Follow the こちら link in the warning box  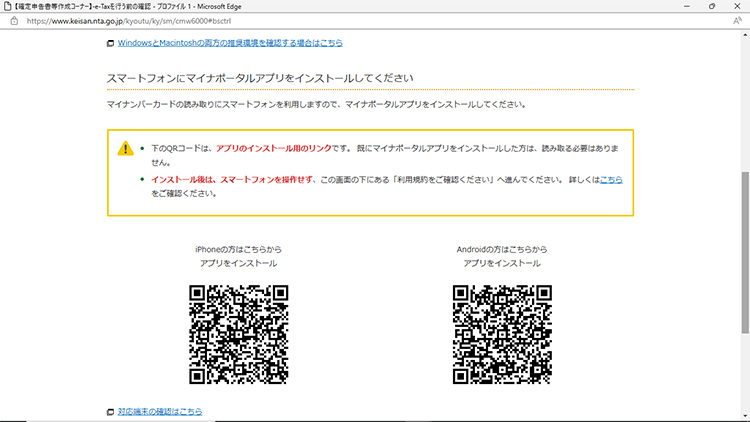click(611, 179)
